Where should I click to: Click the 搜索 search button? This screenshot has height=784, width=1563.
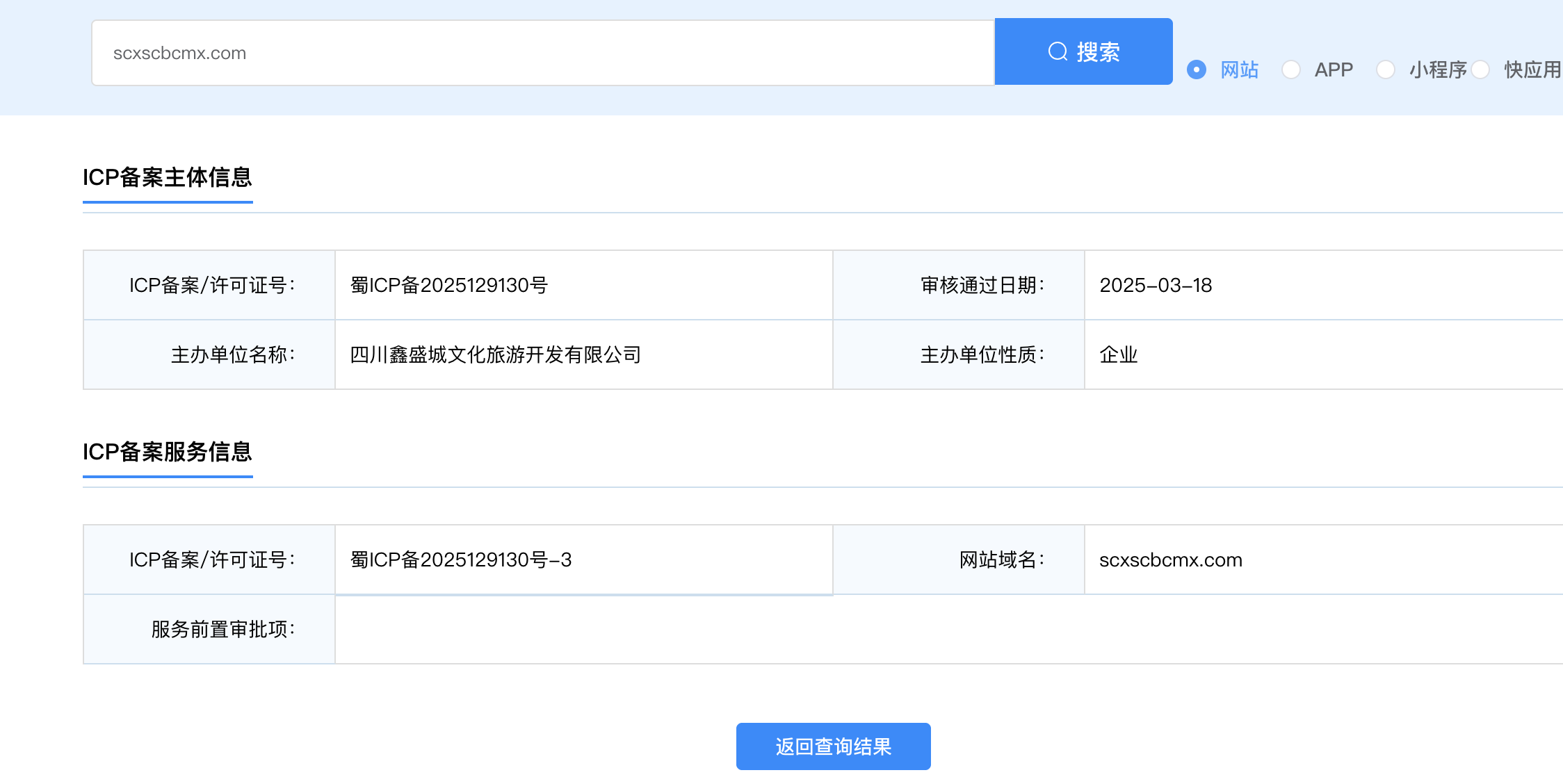point(1083,52)
